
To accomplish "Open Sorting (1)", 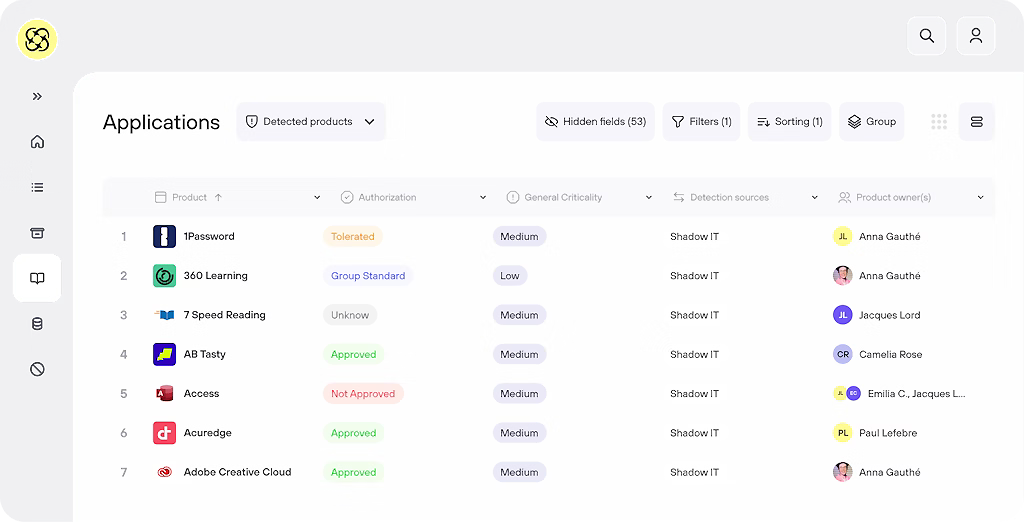I will point(790,122).
